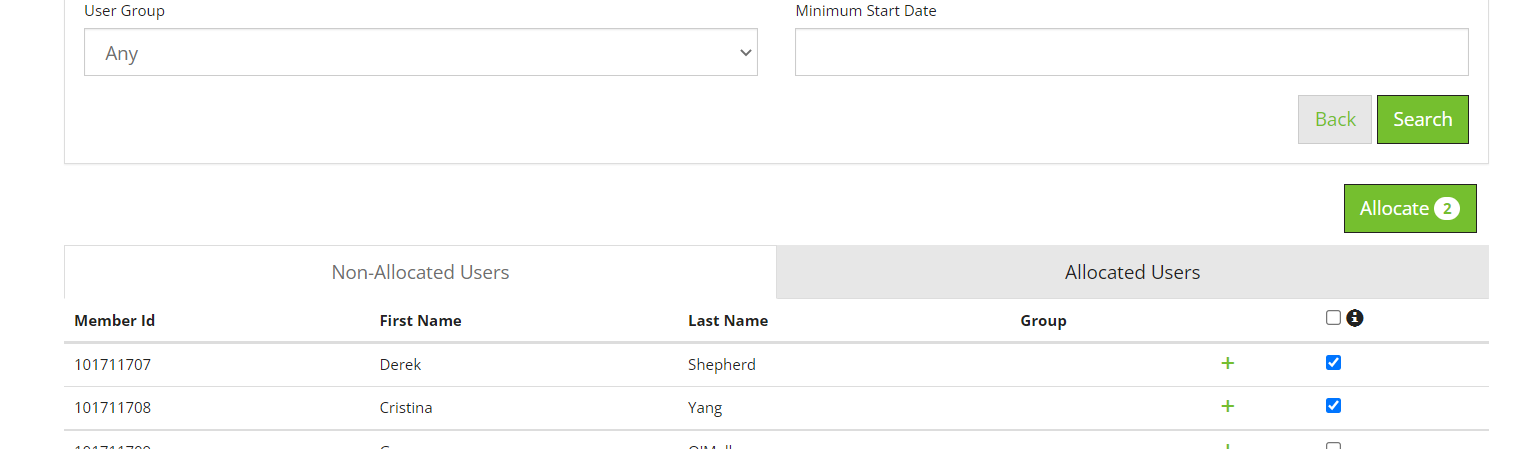1520x449 pixels.
Task: Click the green Search button
Action: coord(1422,119)
